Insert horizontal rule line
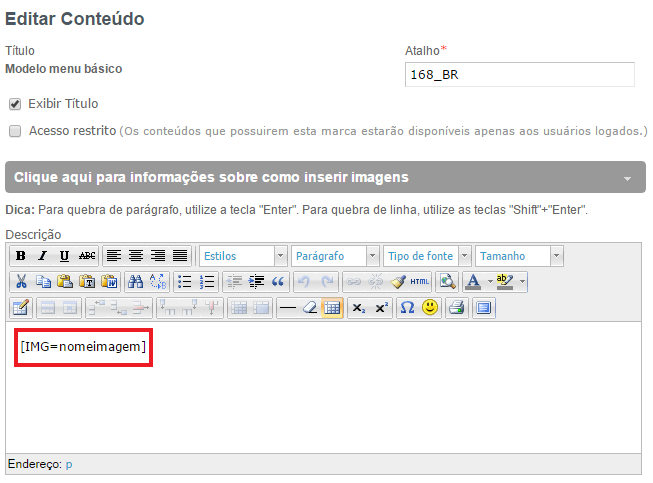Screen dimensions: 653x483 pos(288,308)
